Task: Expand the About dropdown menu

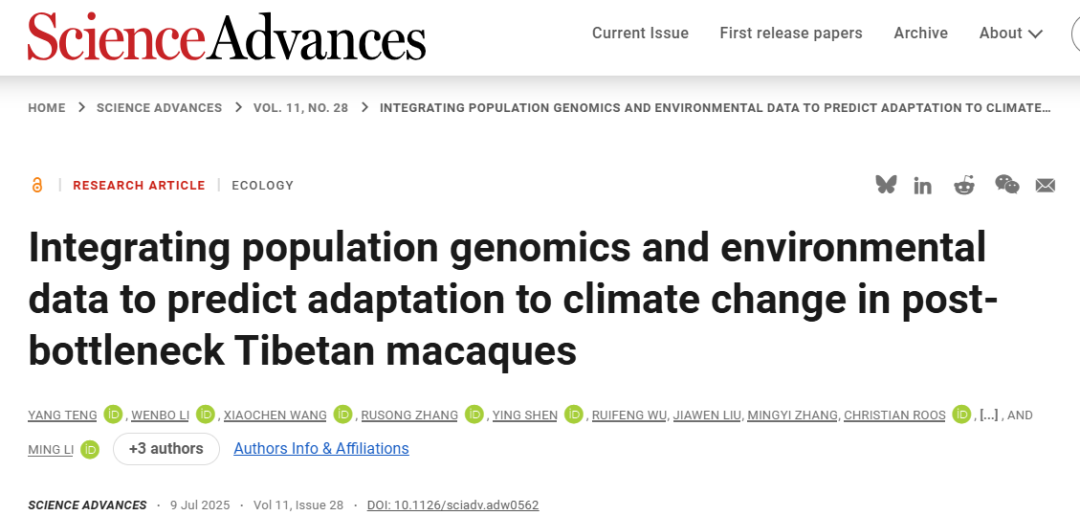Action: [x=1010, y=33]
